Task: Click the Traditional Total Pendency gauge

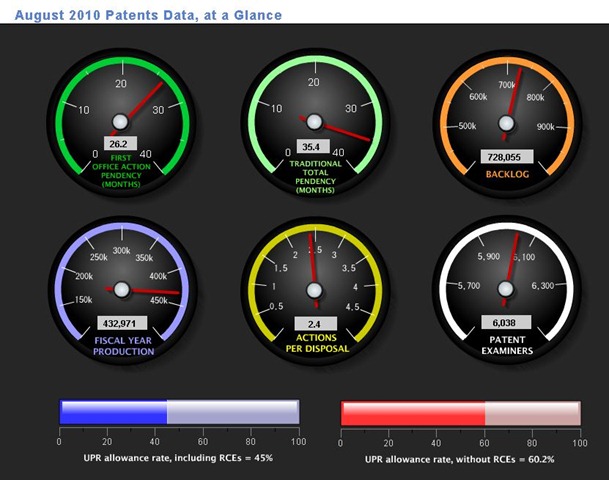Action: click(315, 123)
